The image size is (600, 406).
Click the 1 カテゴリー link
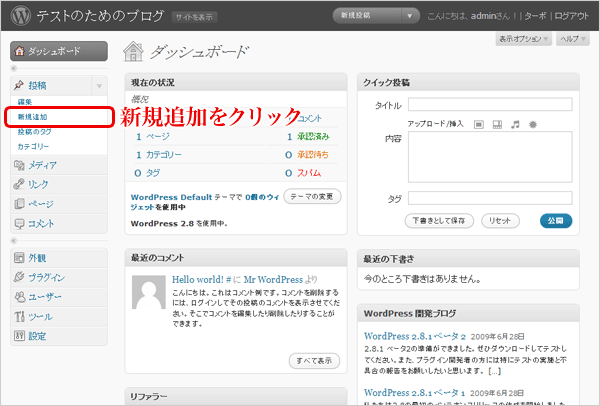pyautogui.click(x=159, y=155)
